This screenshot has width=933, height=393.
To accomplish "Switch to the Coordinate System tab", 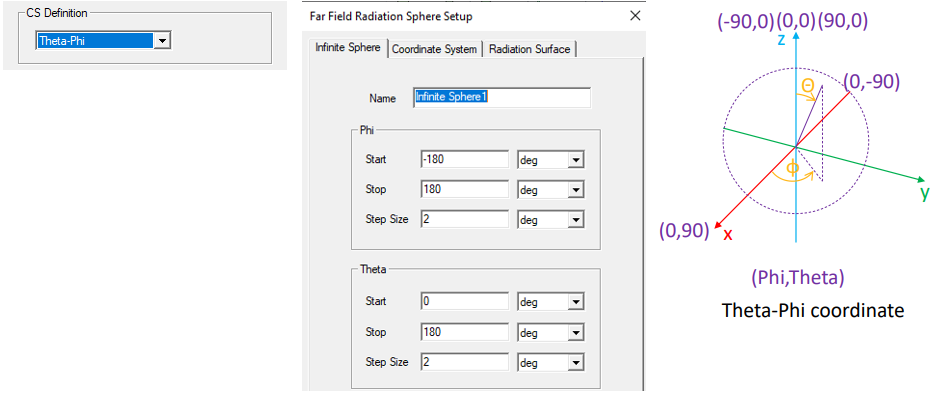I will 434,49.
